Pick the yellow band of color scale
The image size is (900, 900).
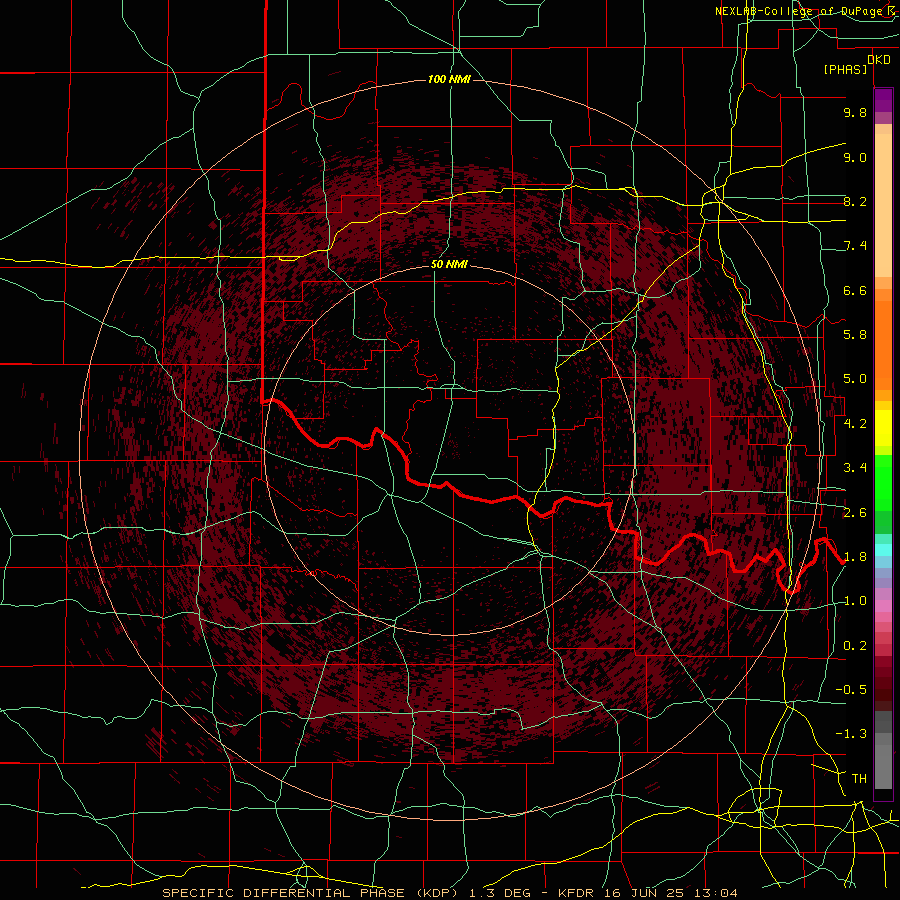pos(883,428)
